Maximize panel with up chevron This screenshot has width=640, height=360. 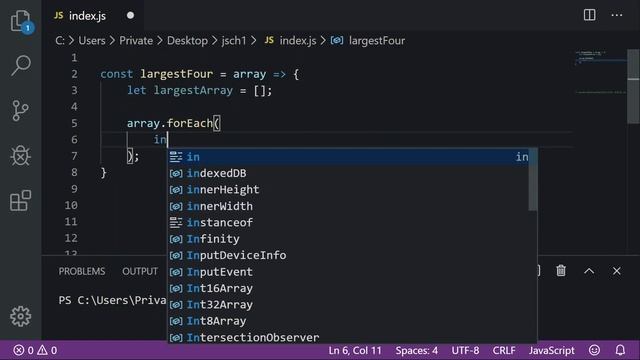coord(589,271)
